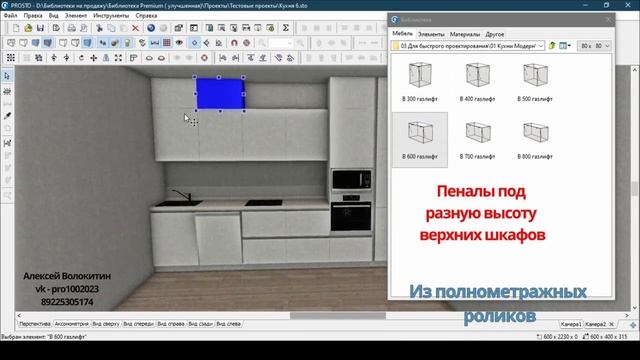Switch to the Материалы library tab
The height and width of the screenshot is (360, 640).
point(465,34)
